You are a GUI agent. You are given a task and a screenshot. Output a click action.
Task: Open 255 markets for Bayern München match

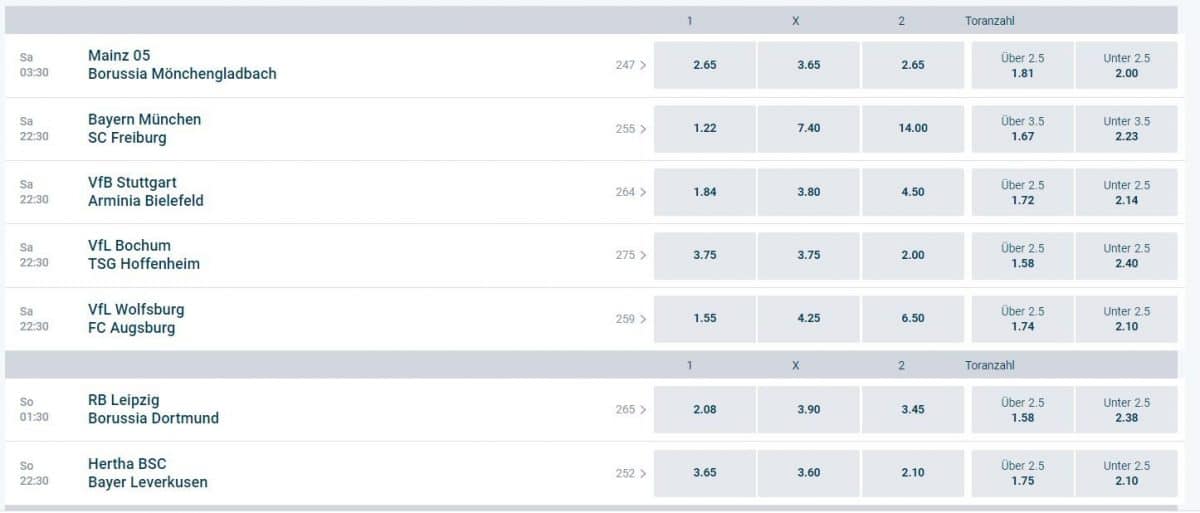pyautogui.click(x=631, y=128)
